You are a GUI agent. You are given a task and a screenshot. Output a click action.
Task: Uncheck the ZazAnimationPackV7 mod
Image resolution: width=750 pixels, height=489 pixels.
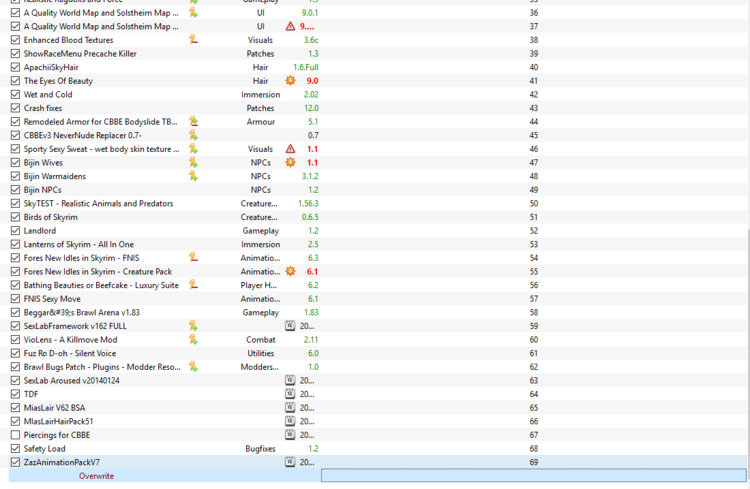15,462
